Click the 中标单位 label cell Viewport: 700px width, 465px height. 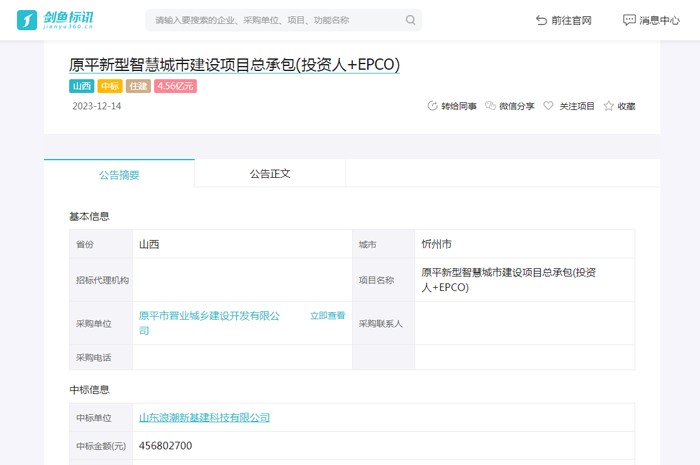click(x=101, y=418)
